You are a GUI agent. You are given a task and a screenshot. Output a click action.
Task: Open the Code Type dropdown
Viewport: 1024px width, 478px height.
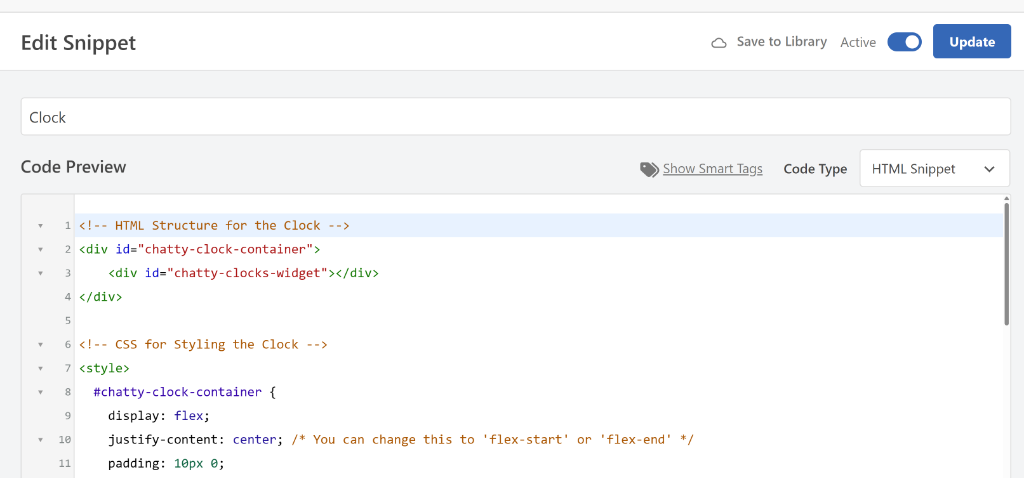[934, 169]
